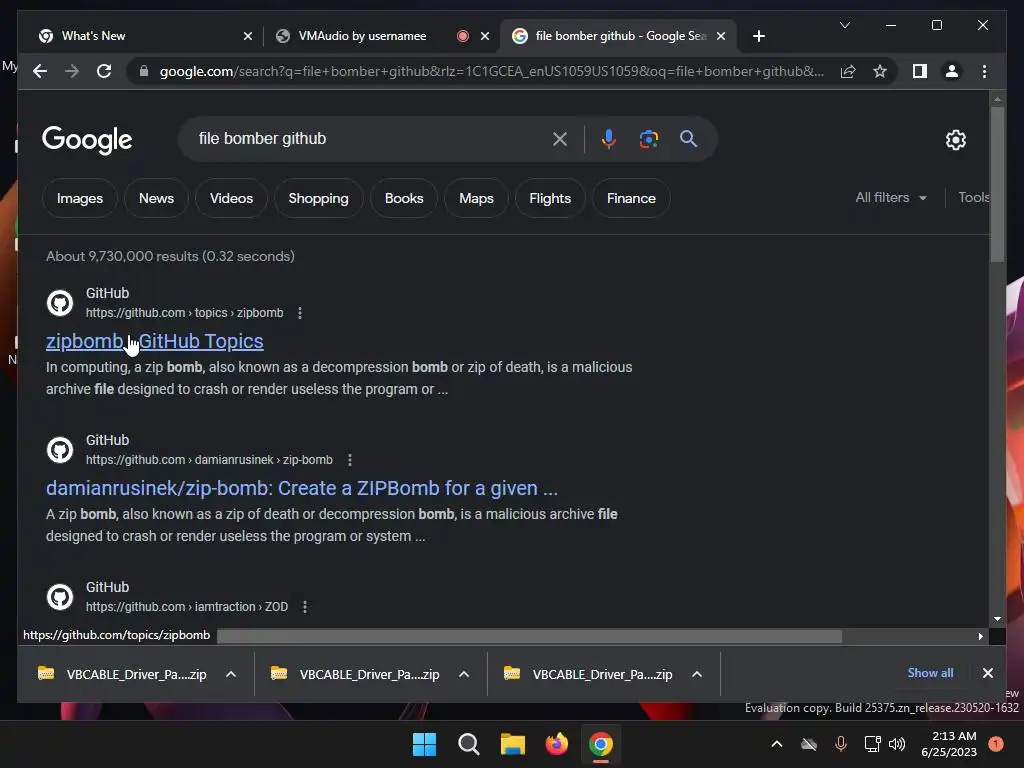Filter results by News
Image resolution: width=1024 pixels, height=768 pixels.
156,198
